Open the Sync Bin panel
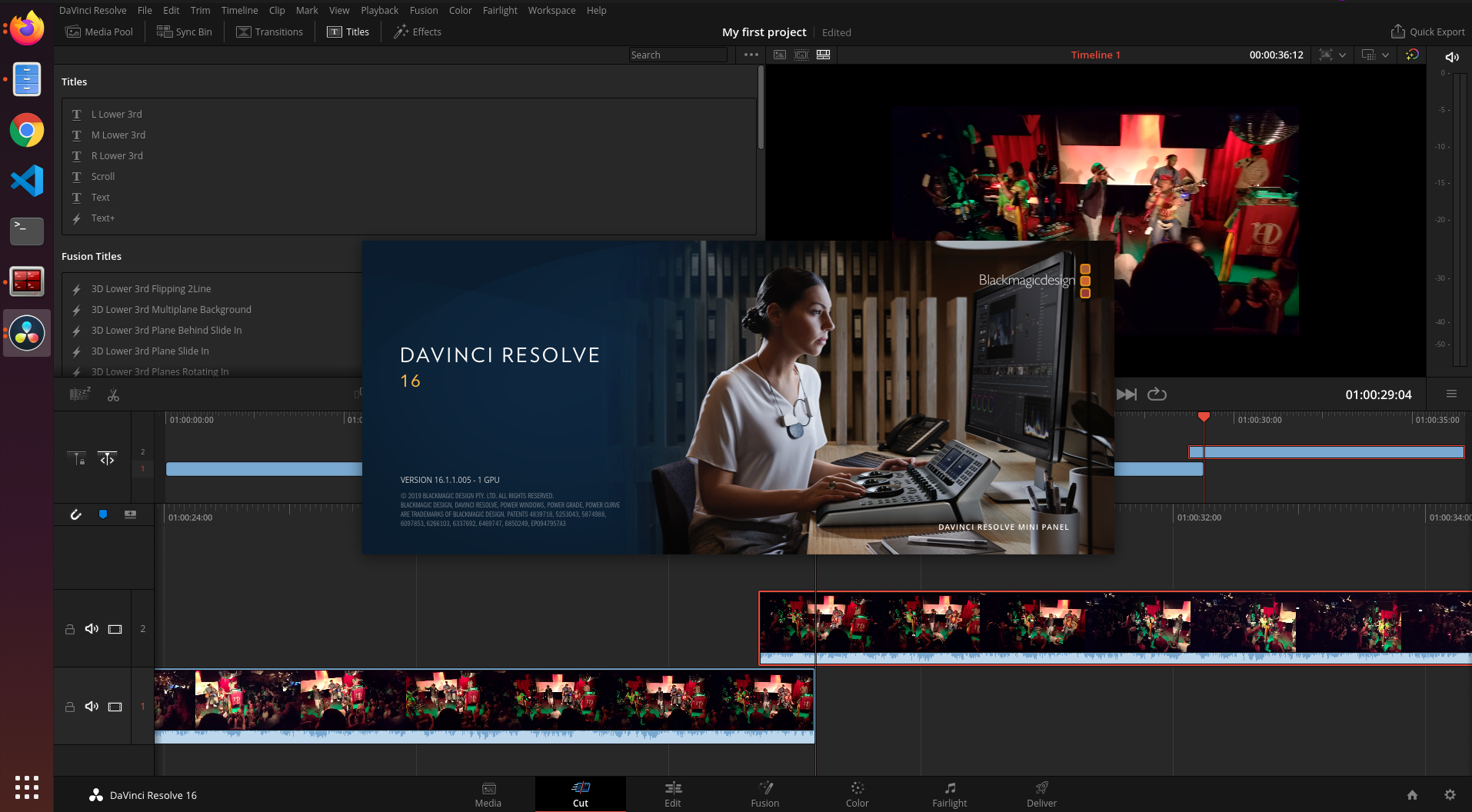The image size is (1472, 812). [x=185, y=32]
